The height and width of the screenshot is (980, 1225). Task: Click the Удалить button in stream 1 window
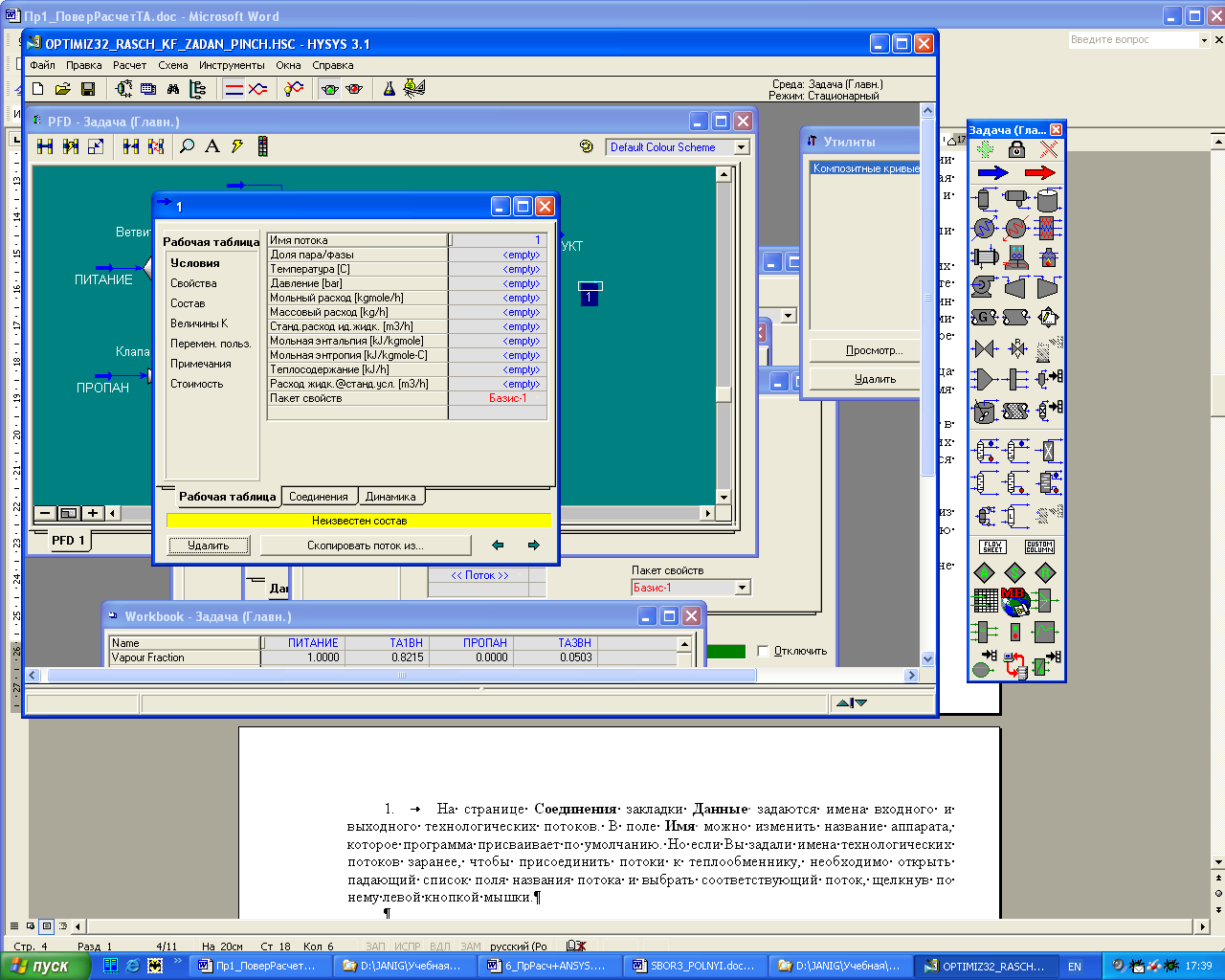[x=209, y=546]
